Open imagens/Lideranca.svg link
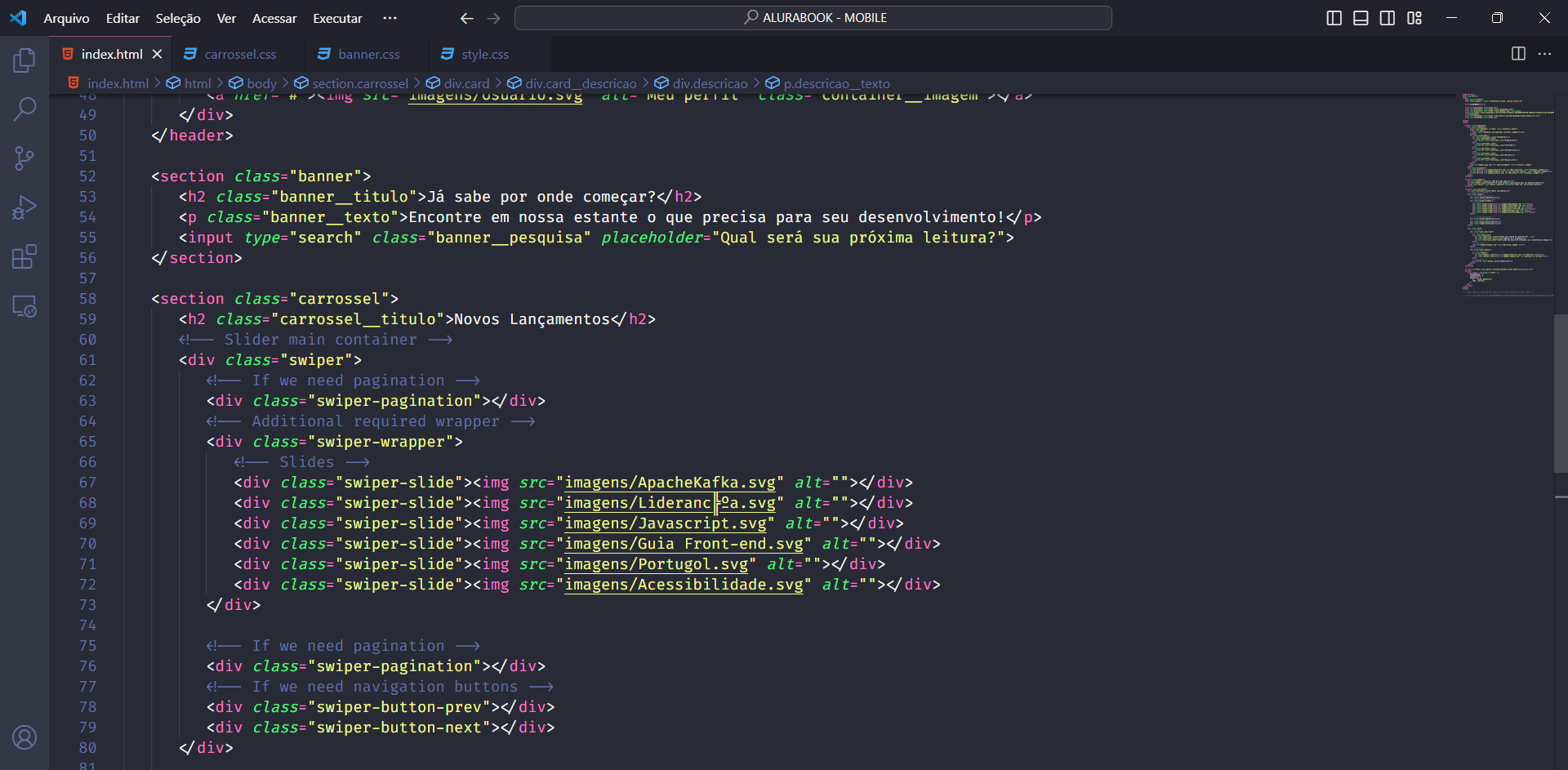 [670, 503]
